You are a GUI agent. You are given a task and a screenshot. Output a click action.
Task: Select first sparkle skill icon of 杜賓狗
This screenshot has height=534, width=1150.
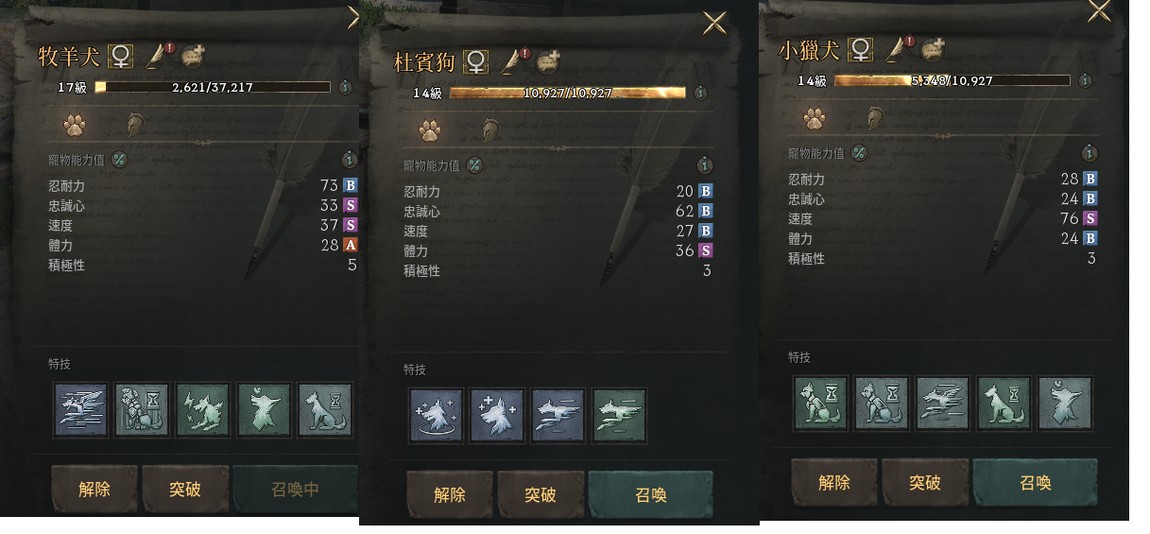coord(436,415)
